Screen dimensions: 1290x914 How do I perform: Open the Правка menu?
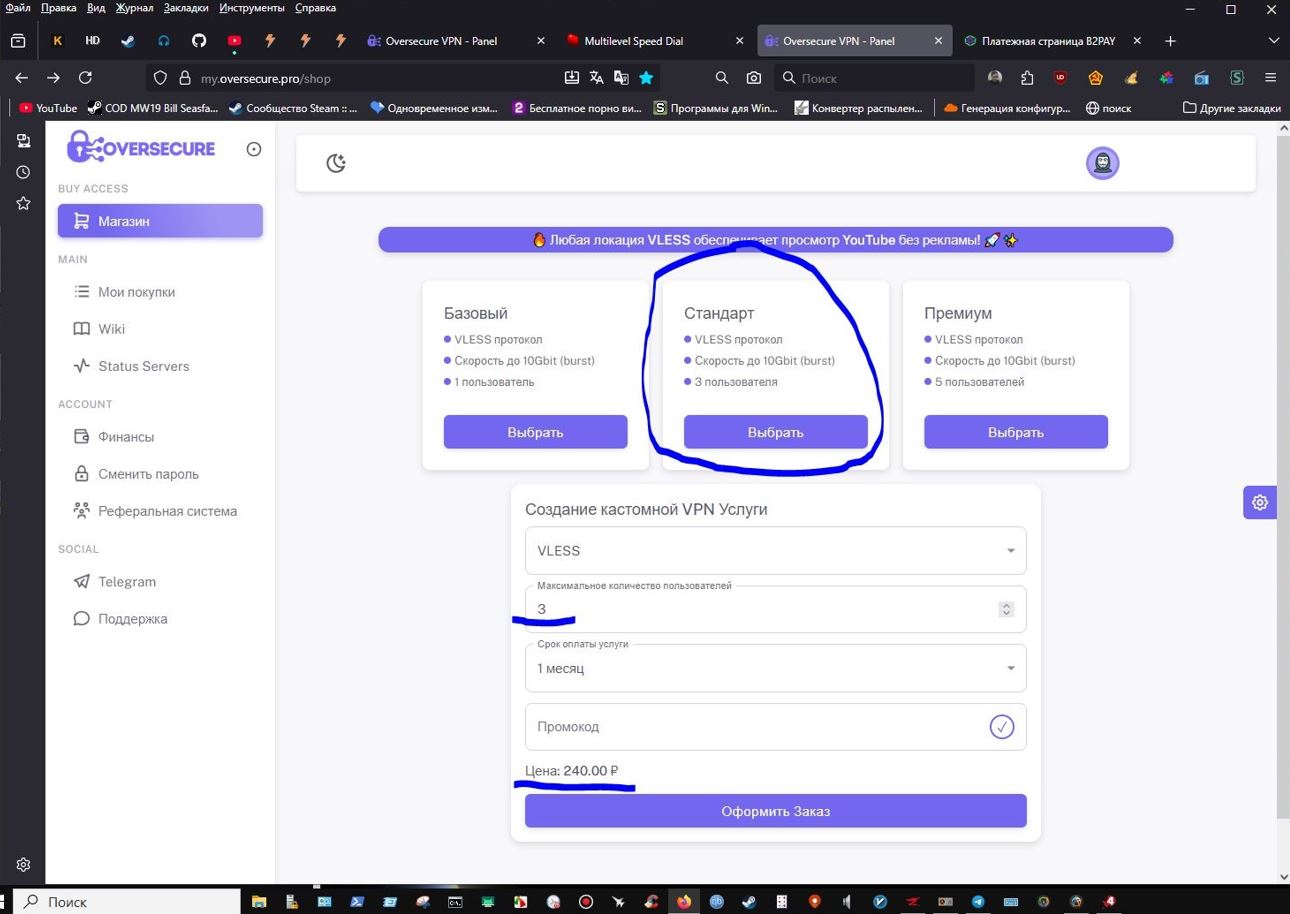pos(59,8)
